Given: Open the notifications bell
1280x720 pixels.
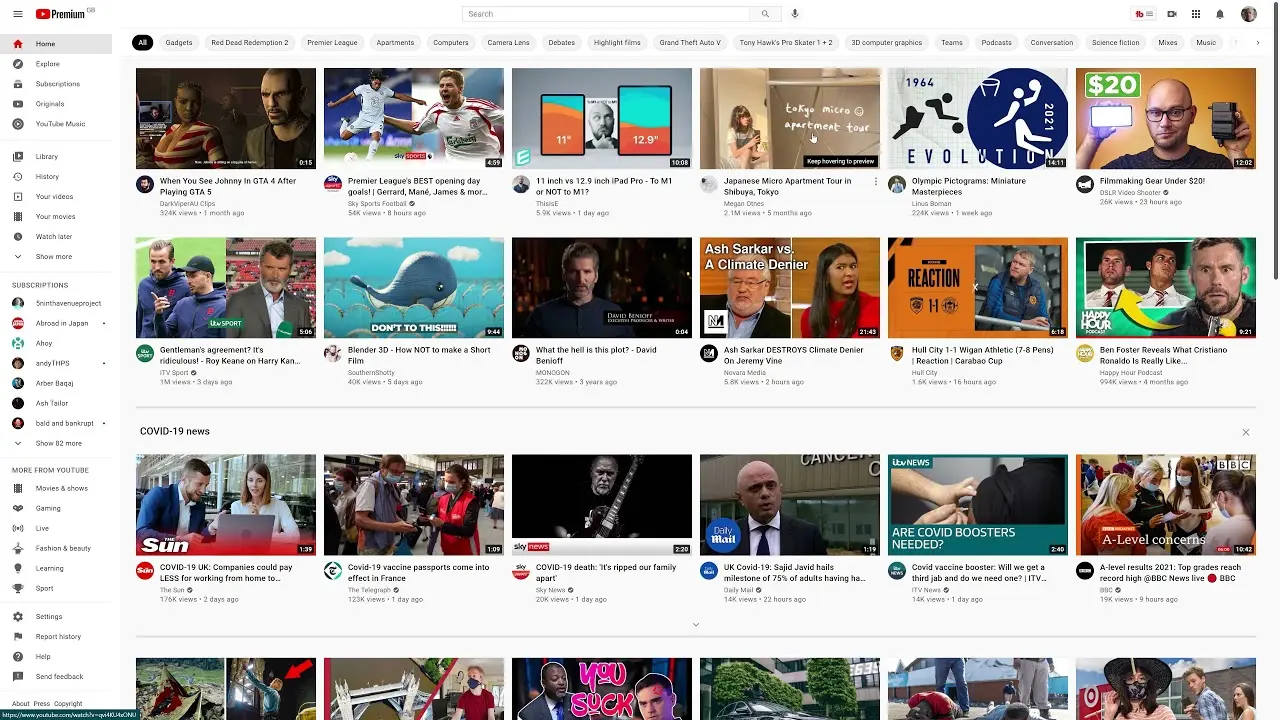Looking at the screenshot, I should [x=1220, y=14].
